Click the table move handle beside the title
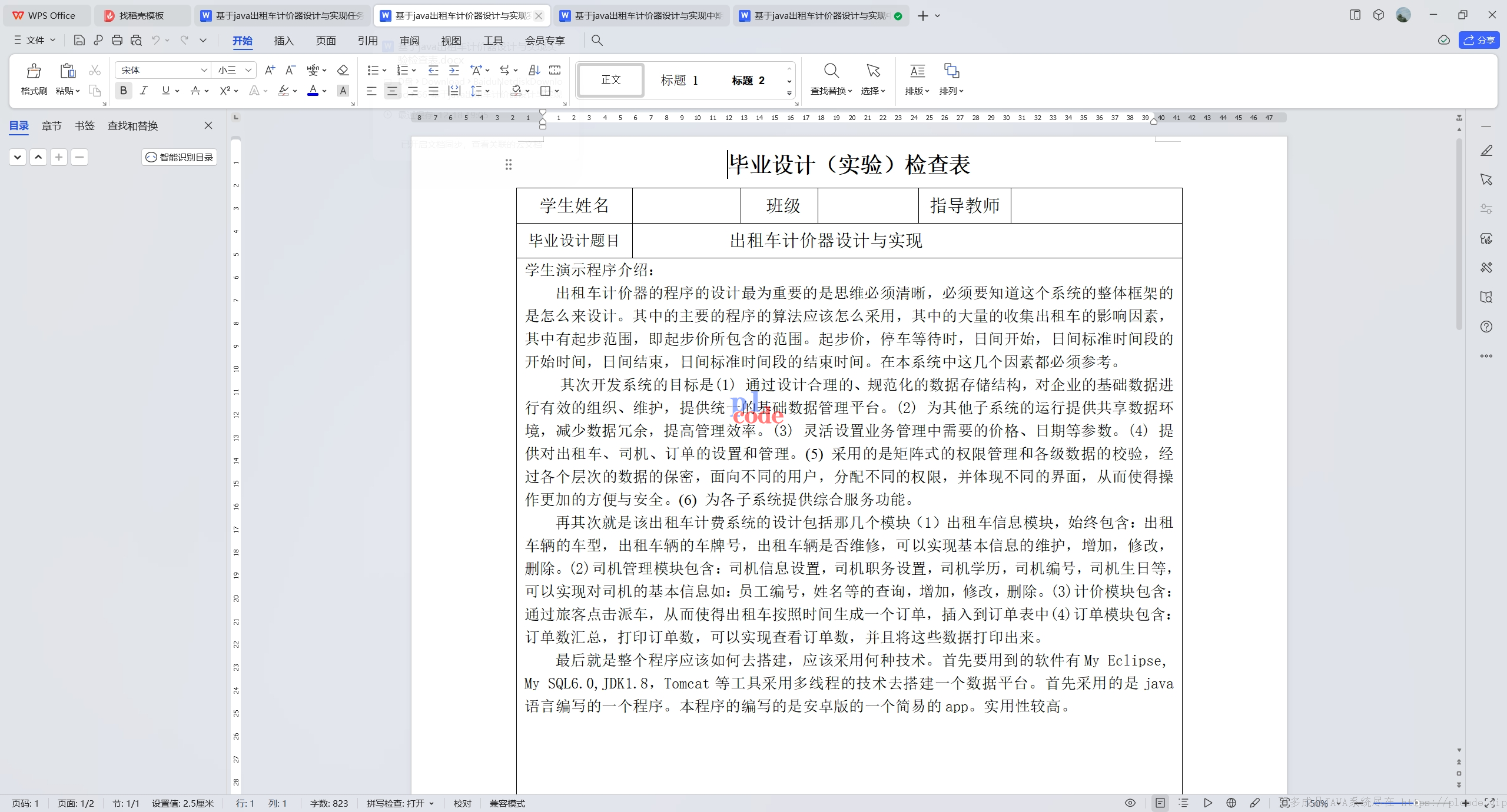Screen dimensions: 1507x812 tap(508, 165)
